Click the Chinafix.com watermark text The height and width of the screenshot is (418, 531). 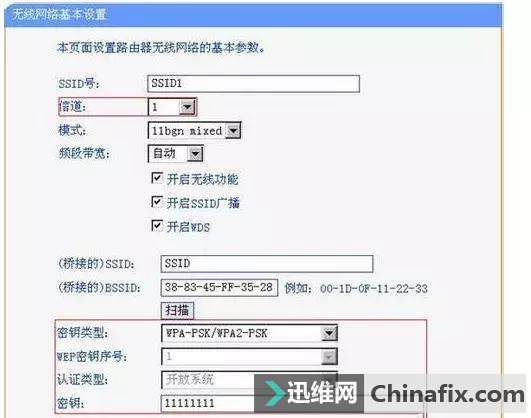click(x=447, y=394)
